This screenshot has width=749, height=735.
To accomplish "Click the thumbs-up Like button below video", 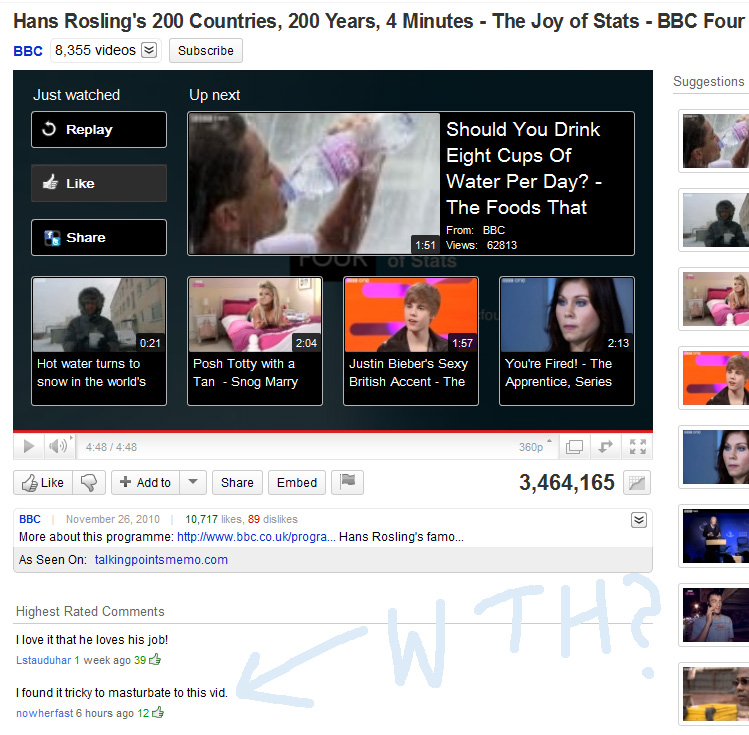I will coord(43,482).
